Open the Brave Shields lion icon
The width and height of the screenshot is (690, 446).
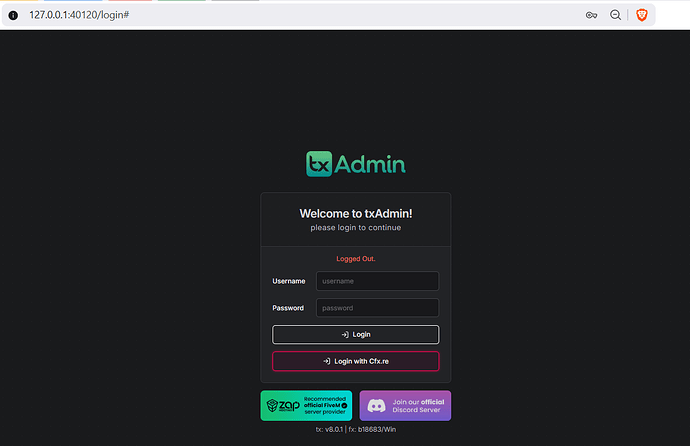(x=642, y=15)
